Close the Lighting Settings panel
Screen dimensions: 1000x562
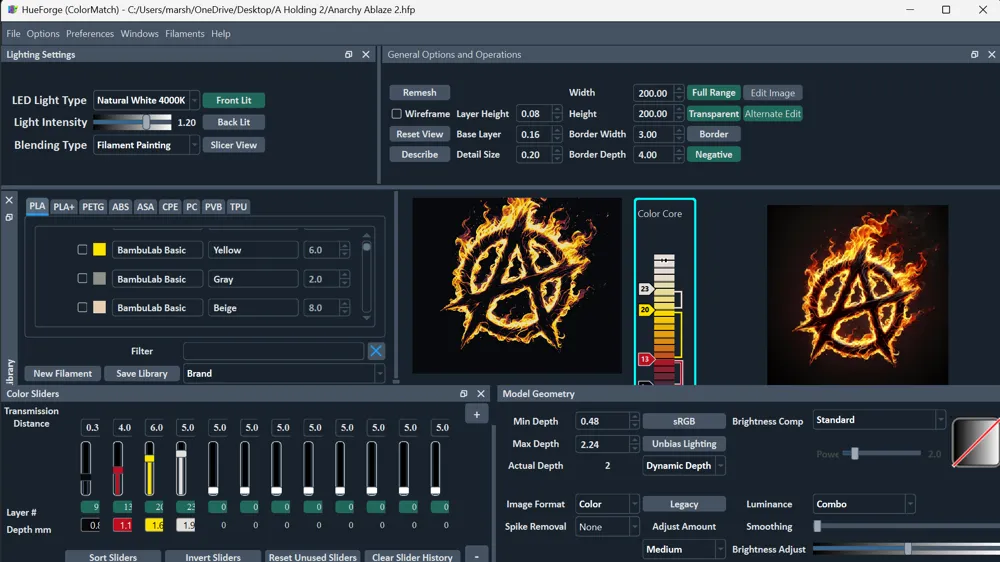365,55
